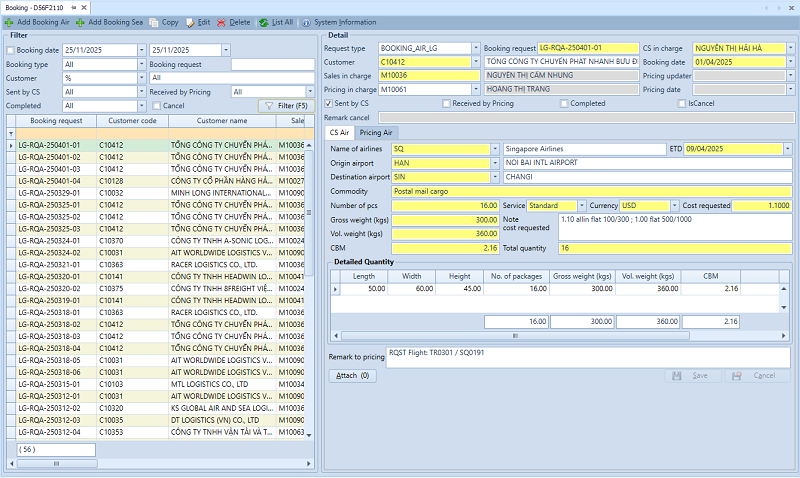The height and width of the screenshot is (478, 800).
Task: Refresh with the List All icon
Action: tap(264, 21)
